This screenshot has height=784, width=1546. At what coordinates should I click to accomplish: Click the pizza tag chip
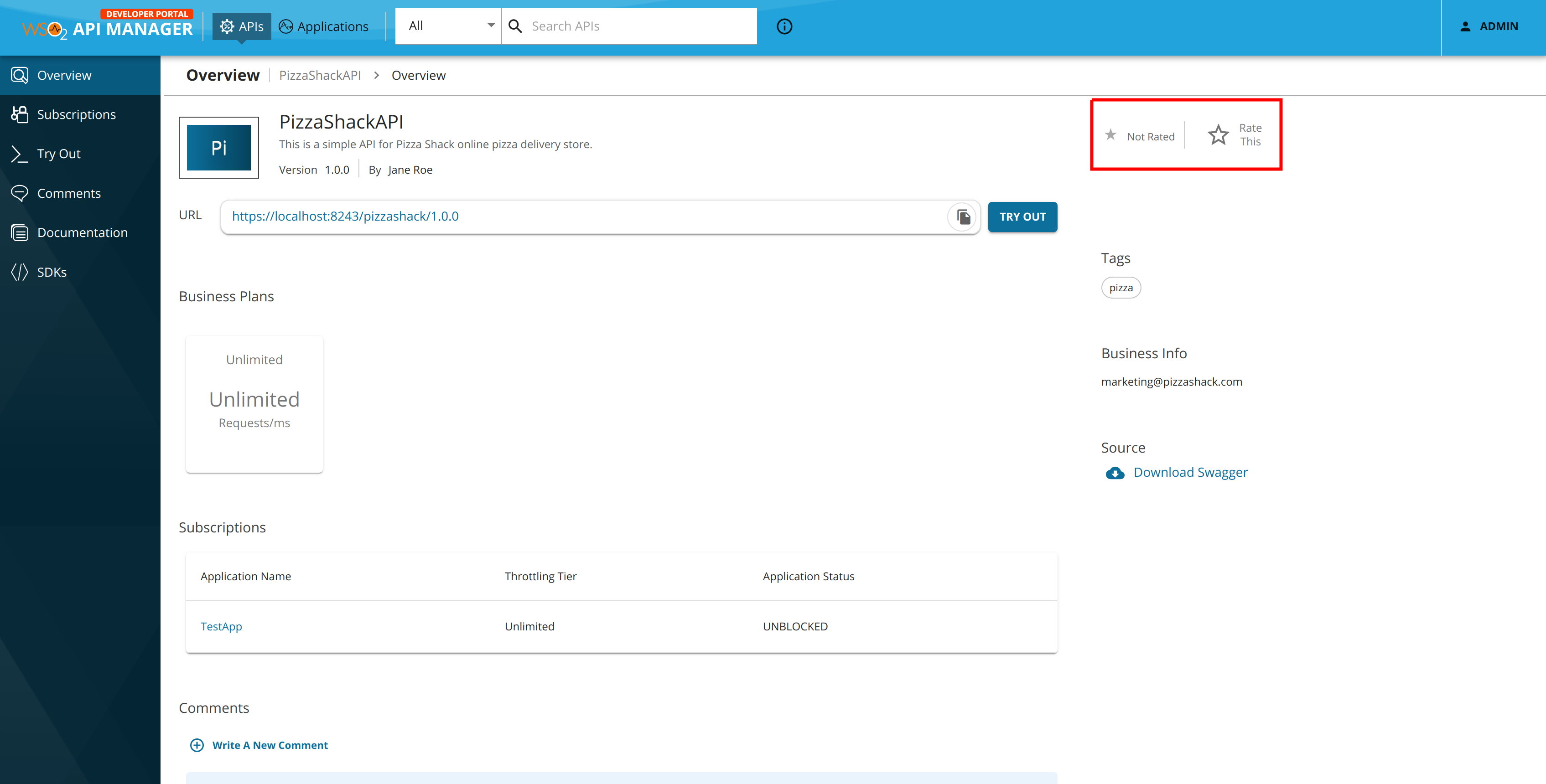1121,288
